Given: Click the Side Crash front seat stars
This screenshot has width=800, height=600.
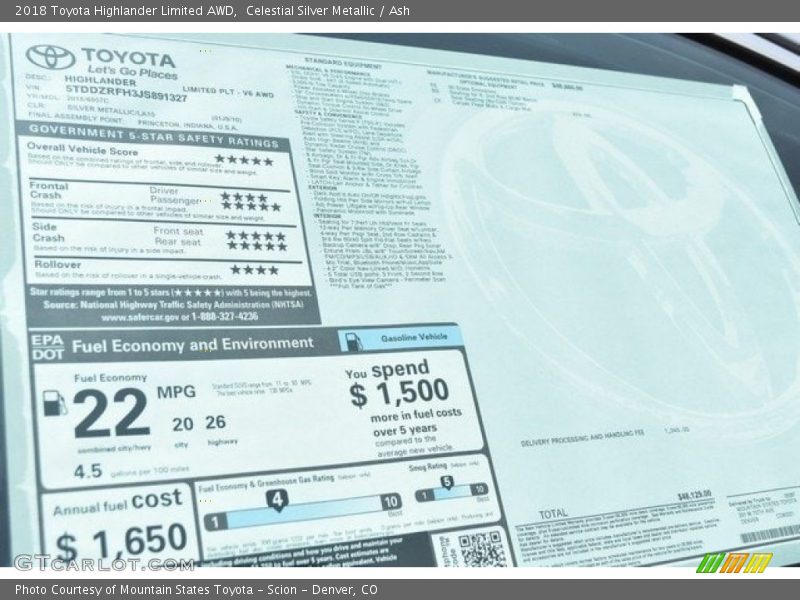Looking at the screenshot, I should pos(255,236).
